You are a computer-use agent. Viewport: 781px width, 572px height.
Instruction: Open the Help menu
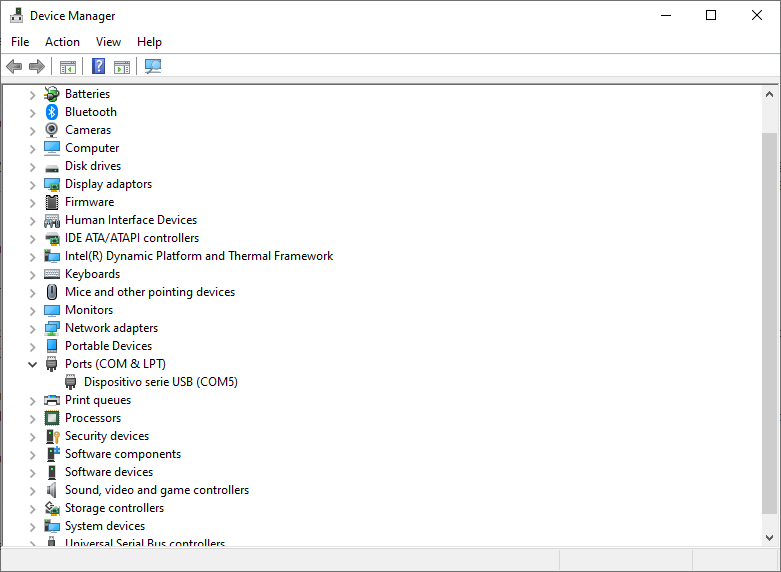point(149,42)
